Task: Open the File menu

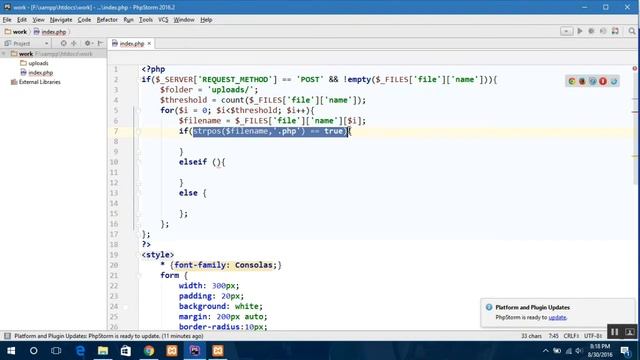Action: pyautogui.click(x=7, y=20)
